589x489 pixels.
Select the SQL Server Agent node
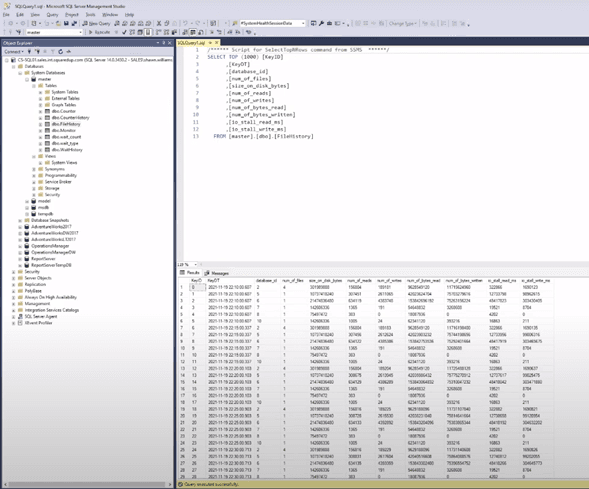point(41,316)
